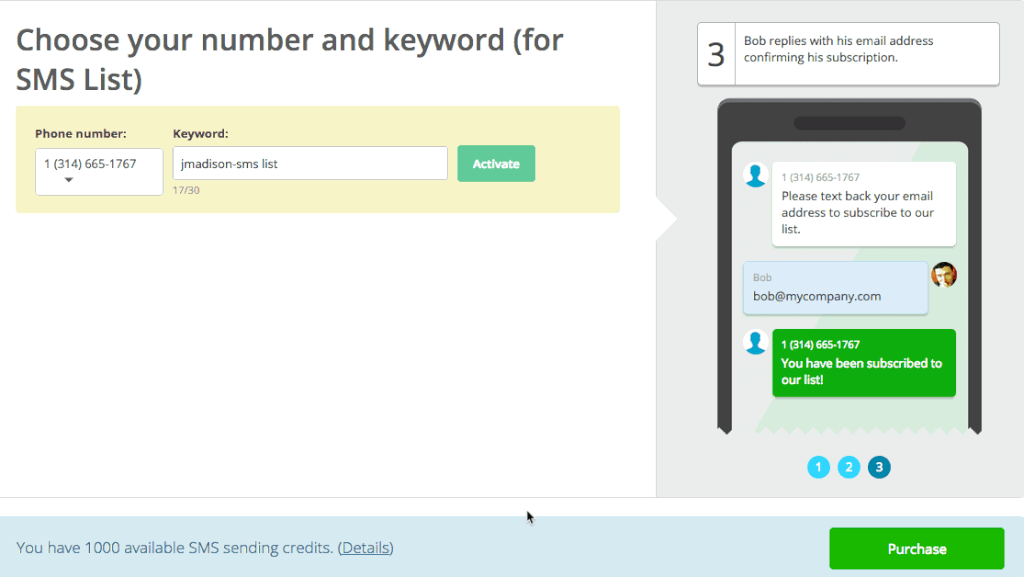Go to step 1 in the slide pager

click(x=819, y=467)
